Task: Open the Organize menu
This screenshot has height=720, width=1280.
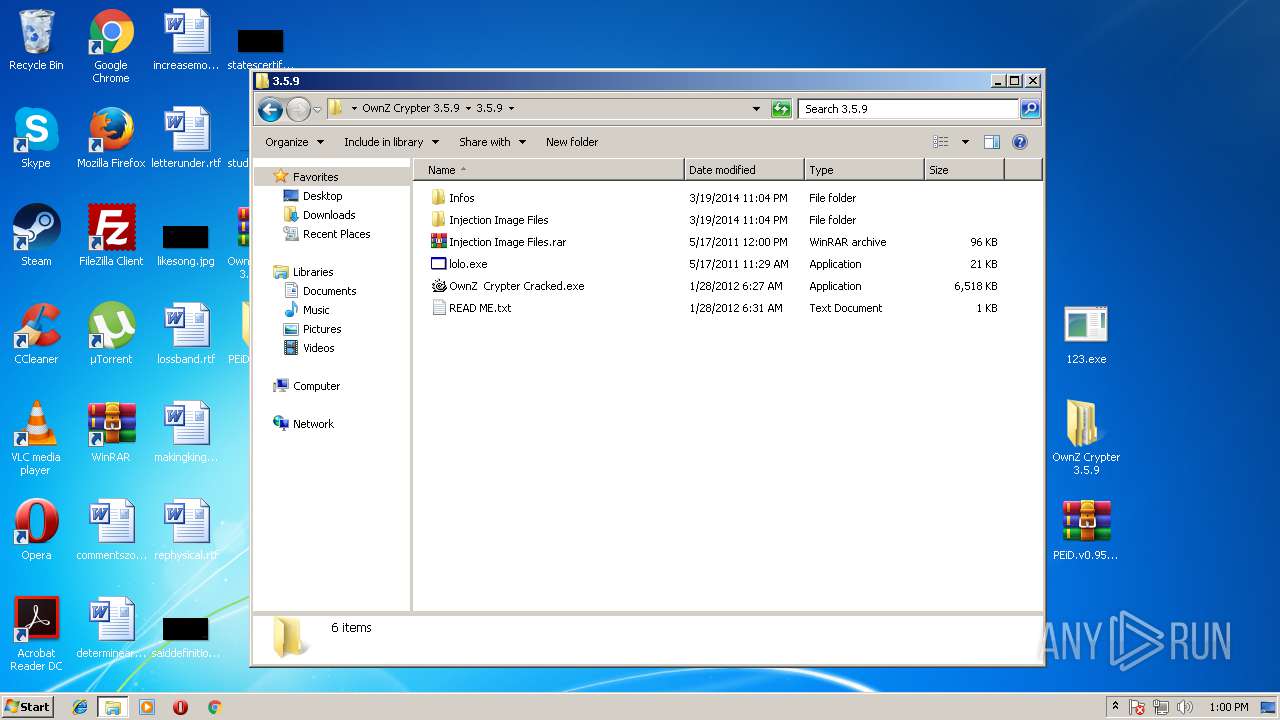Action: 294,142
